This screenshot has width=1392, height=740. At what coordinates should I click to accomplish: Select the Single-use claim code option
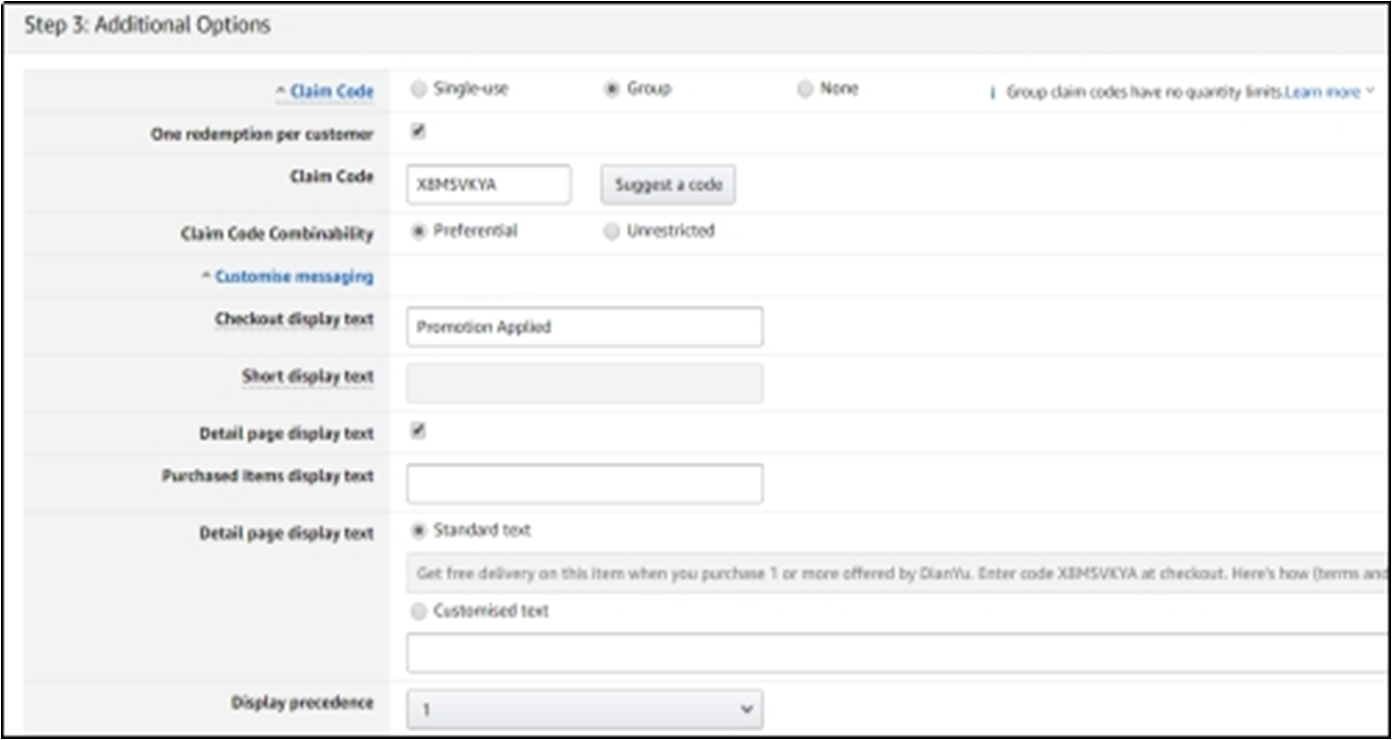[419, 89]
